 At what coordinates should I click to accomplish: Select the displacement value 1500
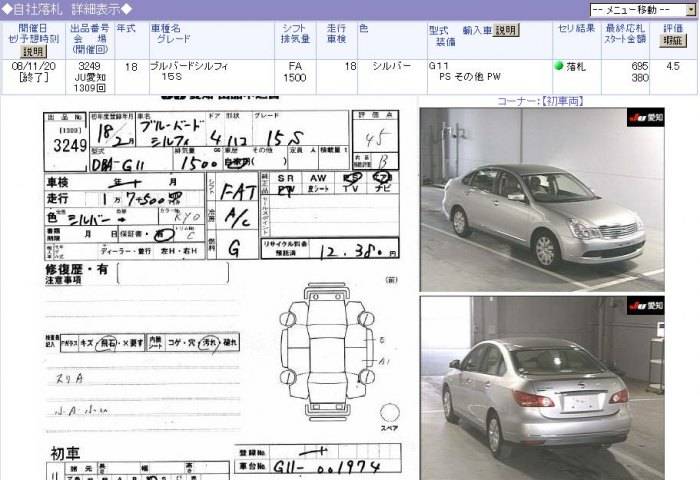295,78
